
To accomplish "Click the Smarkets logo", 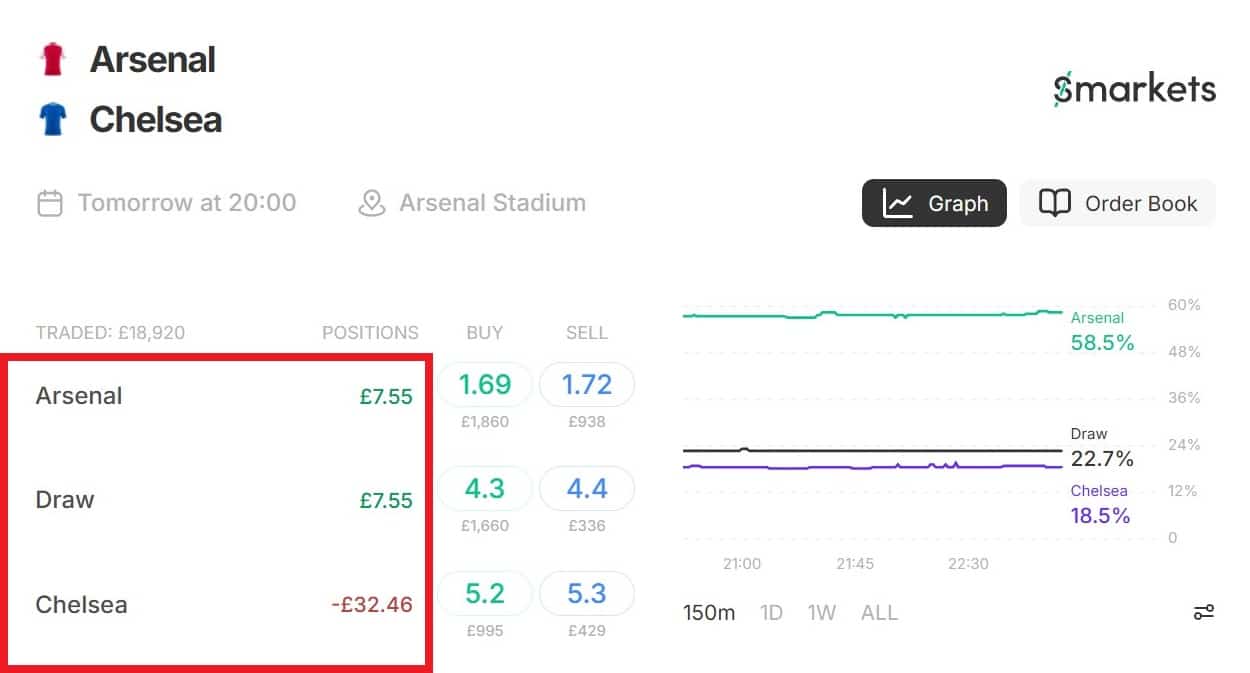I will click(1134, 90).
